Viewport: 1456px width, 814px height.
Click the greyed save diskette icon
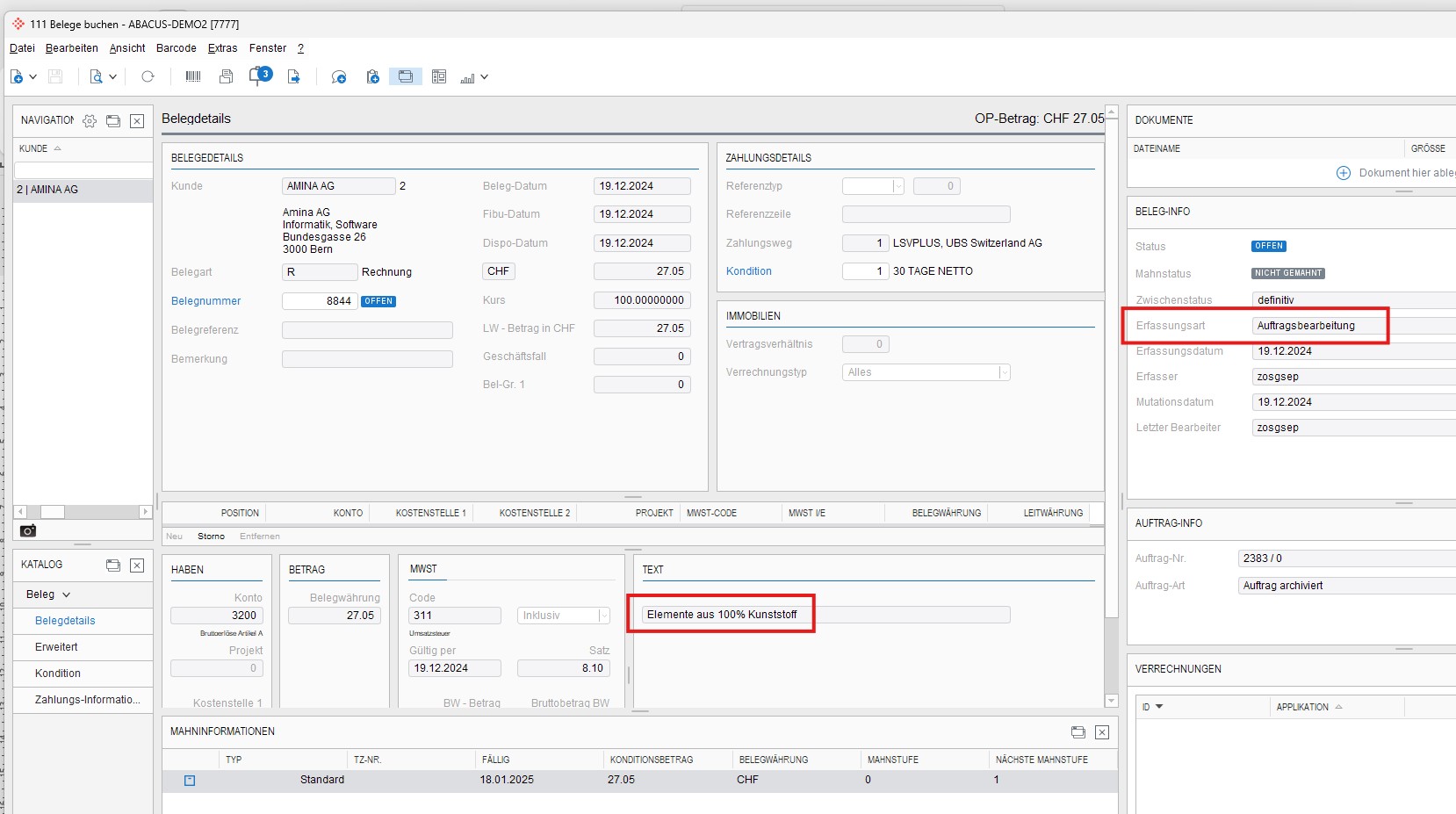55,77
